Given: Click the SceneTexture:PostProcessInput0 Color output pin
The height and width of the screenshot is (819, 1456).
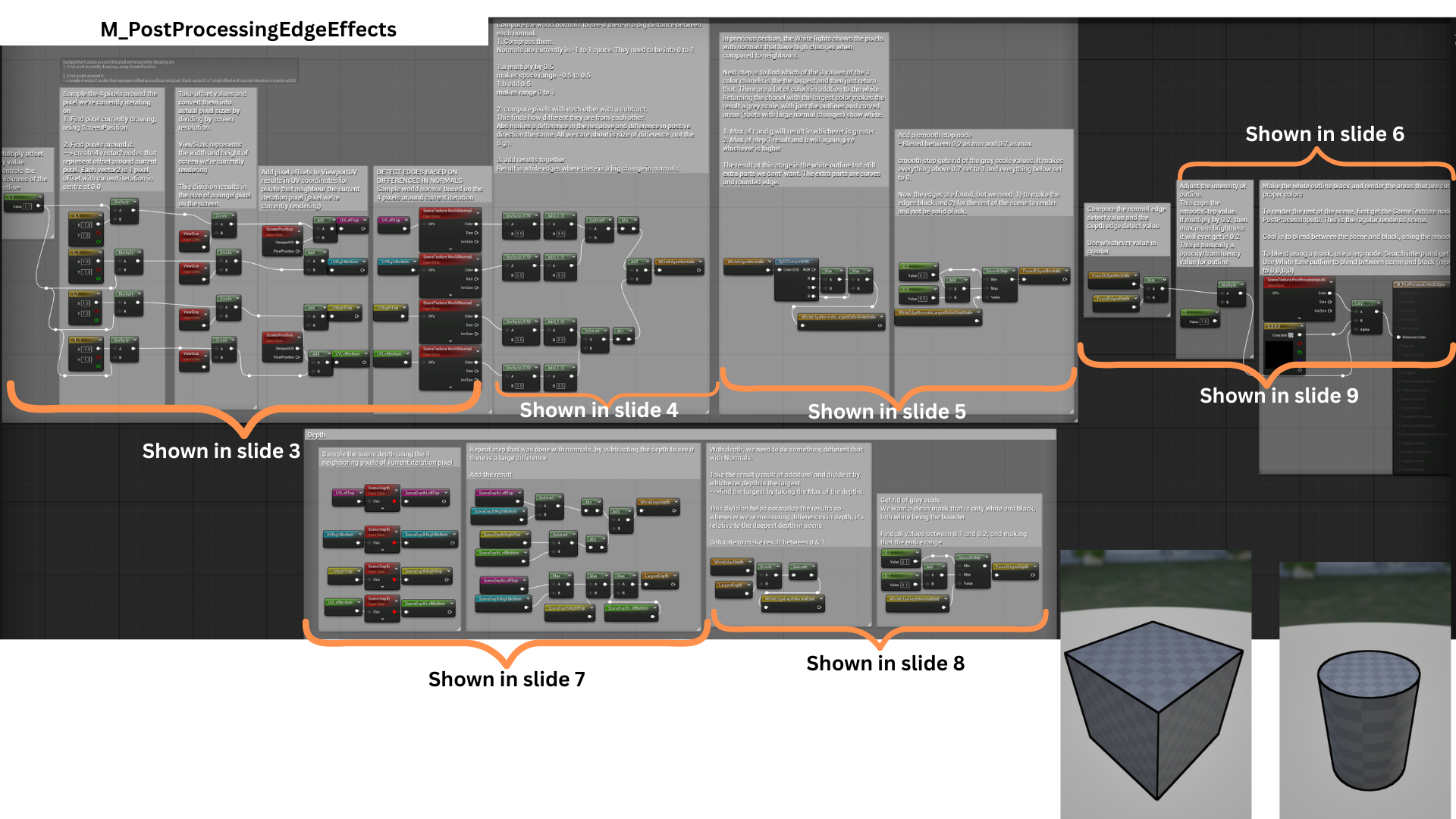Looking at the screenshot, I should [x=1329, y=293].
